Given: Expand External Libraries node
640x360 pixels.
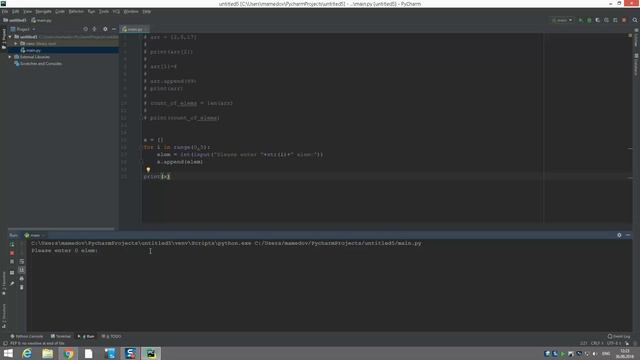Looking at the screenshot, I should point(10,57).
